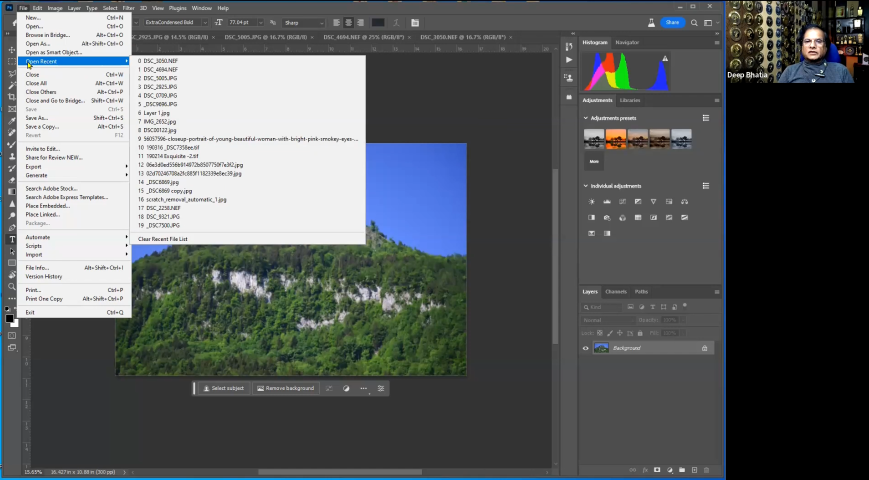This screenshot has height=480, width=869.
Task: Collapse the Adjustments presets section
Action: click(x=586, y=118)
